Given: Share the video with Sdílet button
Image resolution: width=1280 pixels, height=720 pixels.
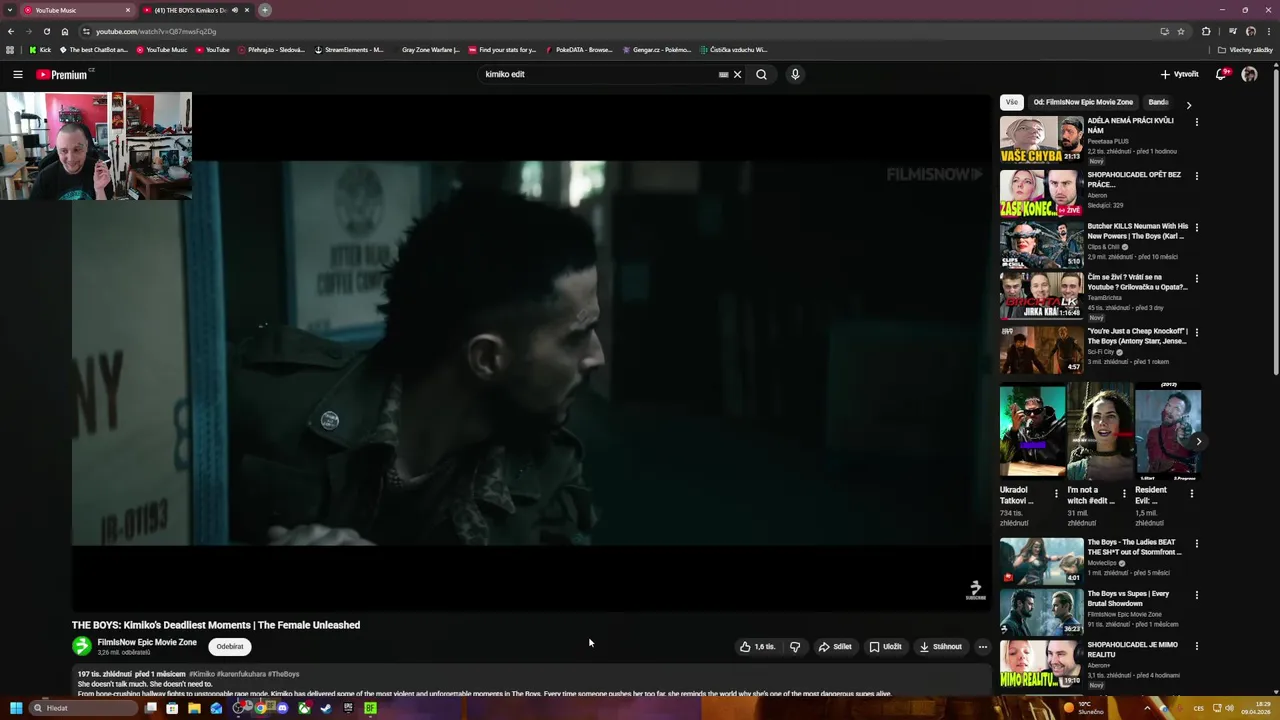Looking at the screenshot, I should (835, 646).
